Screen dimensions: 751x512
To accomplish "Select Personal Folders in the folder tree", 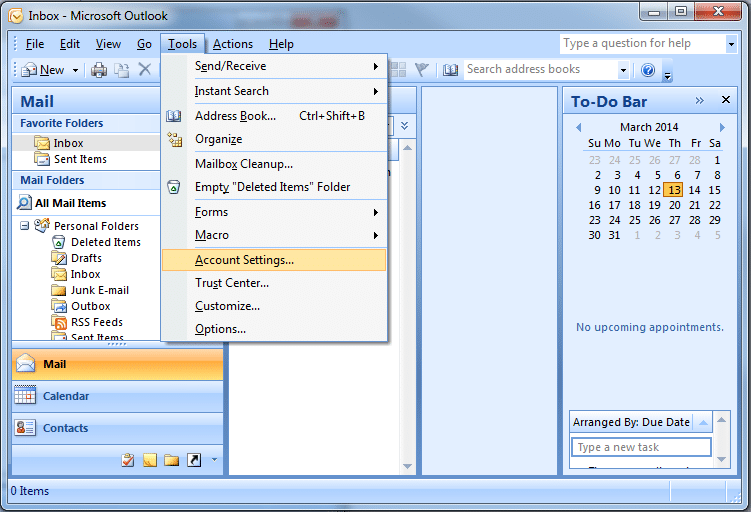I will pos(96,226).
